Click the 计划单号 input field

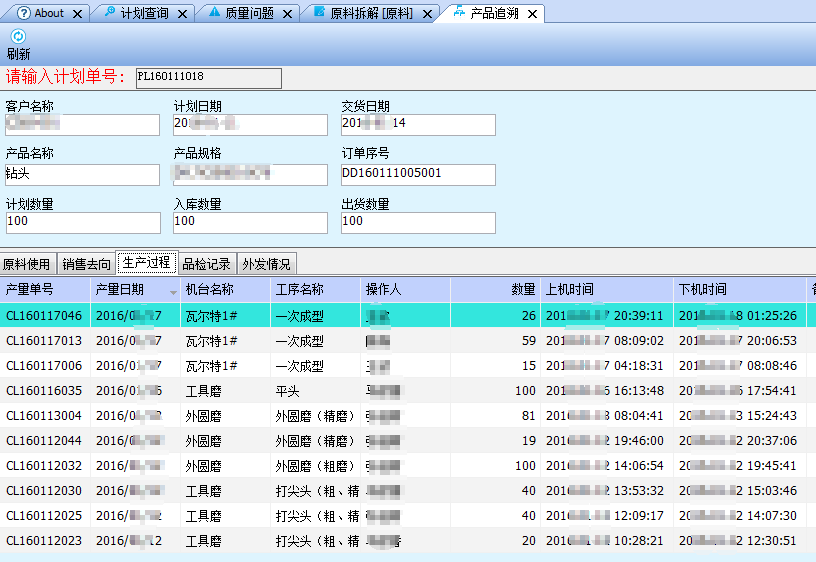tap(208, 78)
